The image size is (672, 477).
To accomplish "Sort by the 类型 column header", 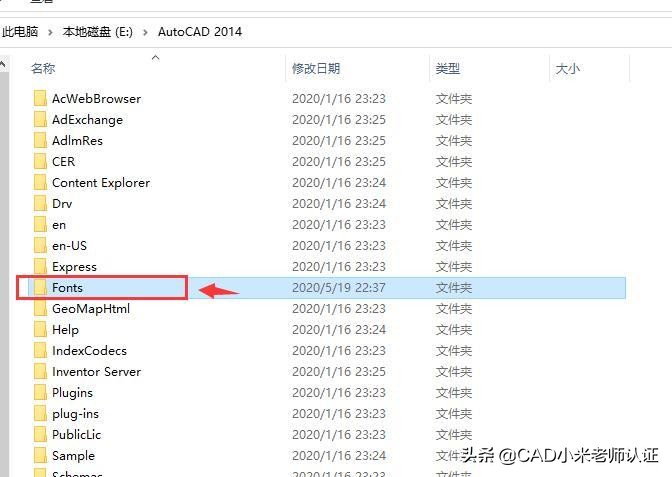I will [447, 68].
